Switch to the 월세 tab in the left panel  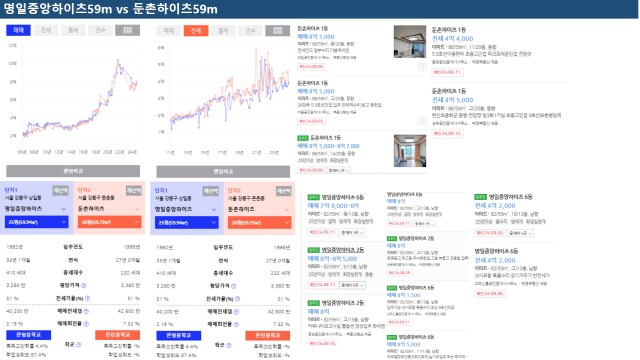point(73,30)
